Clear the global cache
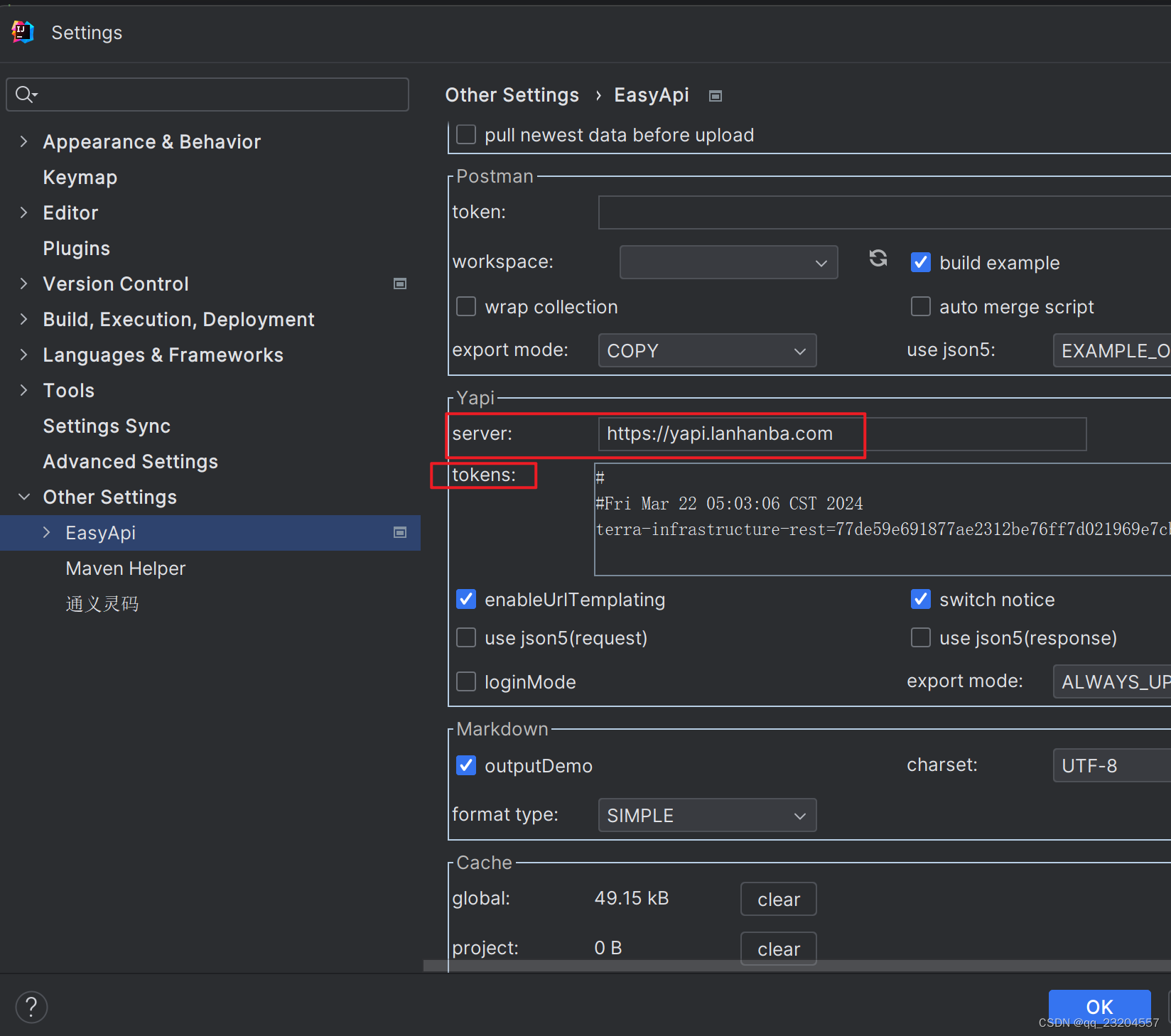This screenshot has width=1171, height=1036. 778,899
